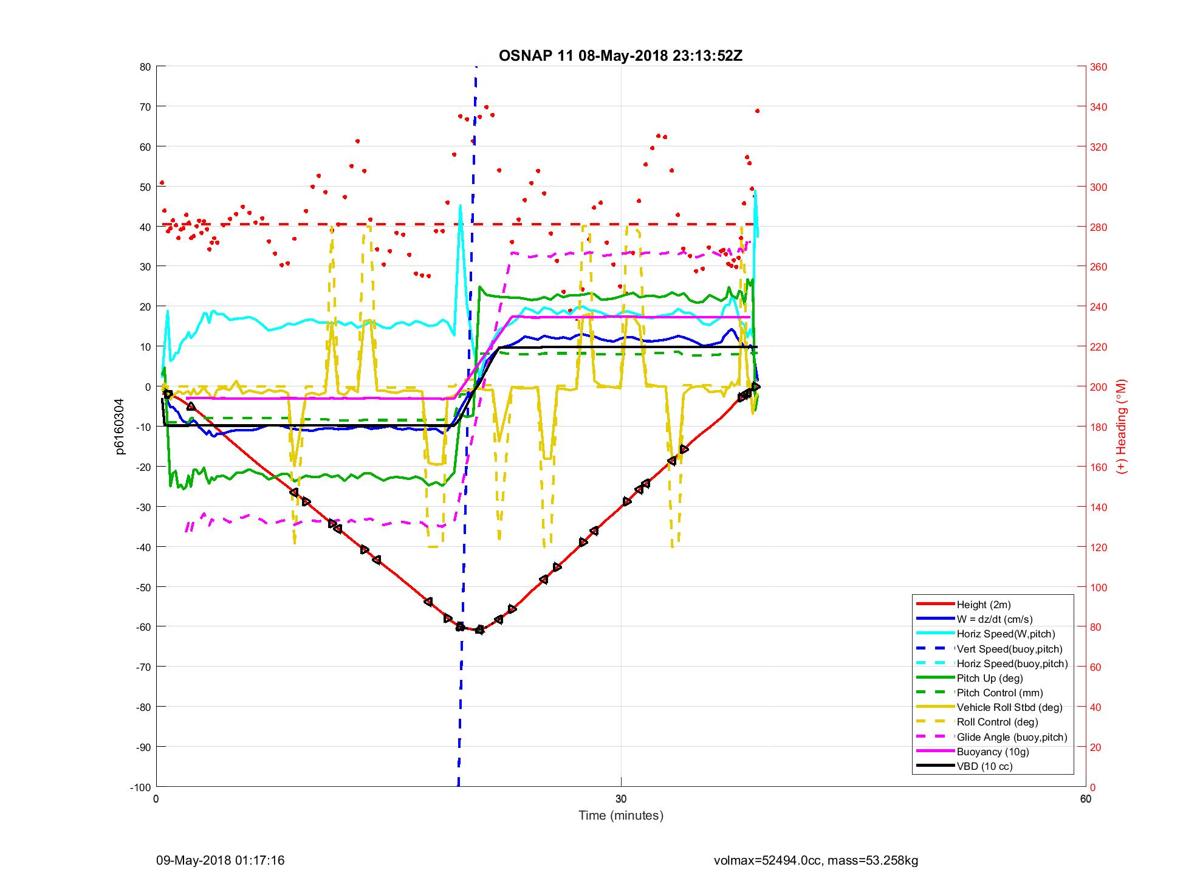The image size is (1200, 885).
Task: Click the 340 heading axis tick label
Action: pyautogui.click(x=1100, y=107)
